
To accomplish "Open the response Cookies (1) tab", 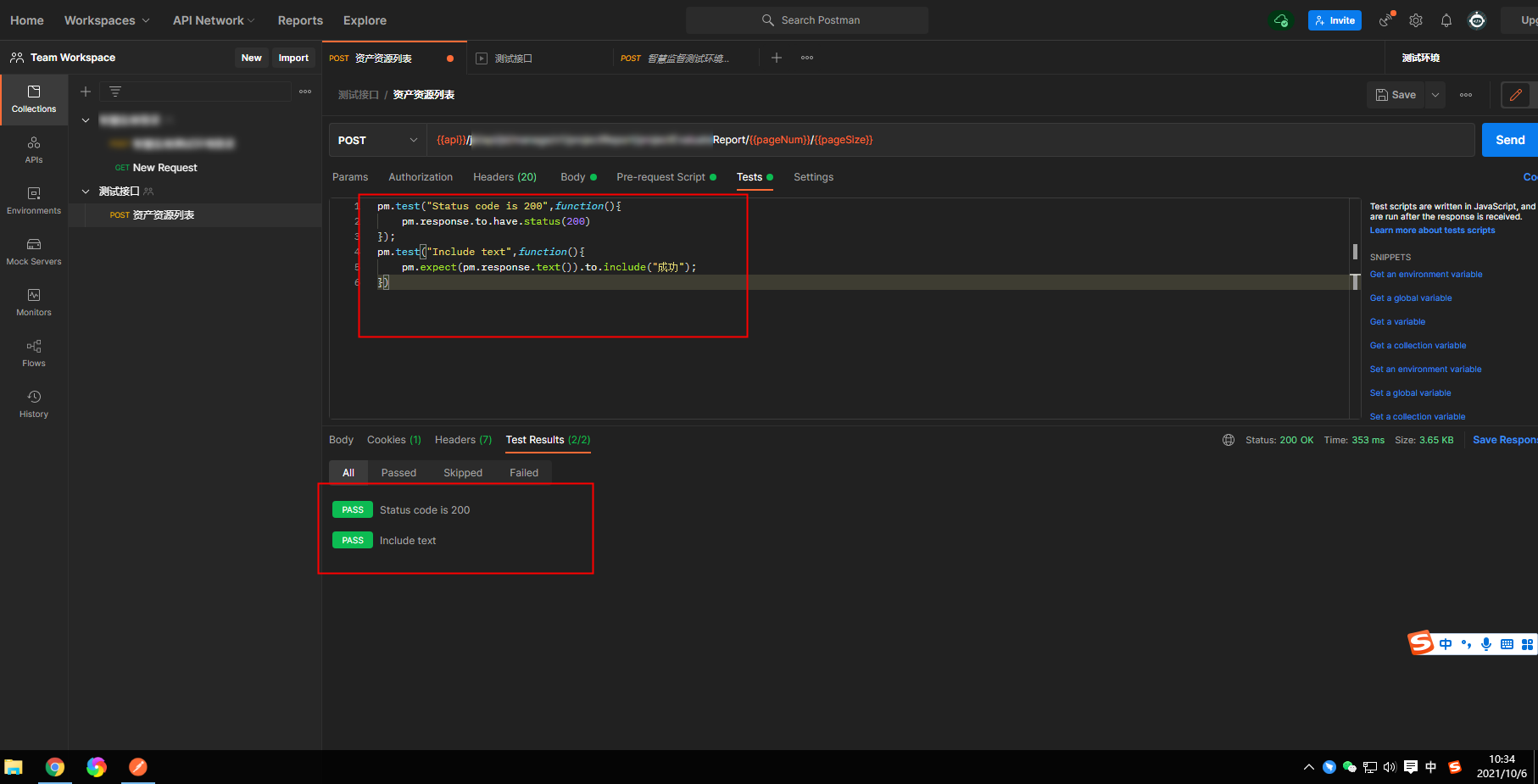I will (393, 440).
